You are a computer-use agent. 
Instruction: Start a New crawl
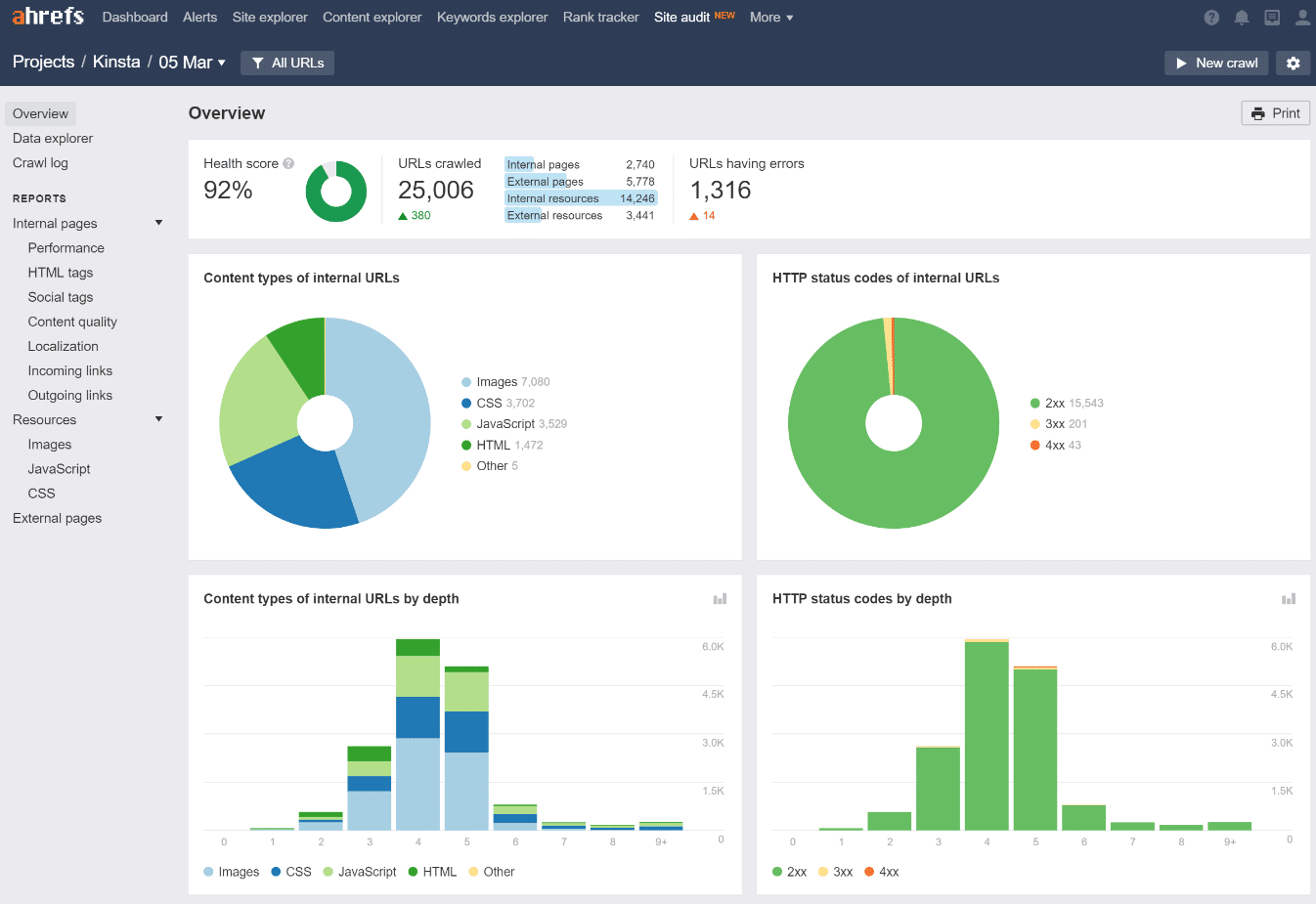pos(1215,63)
